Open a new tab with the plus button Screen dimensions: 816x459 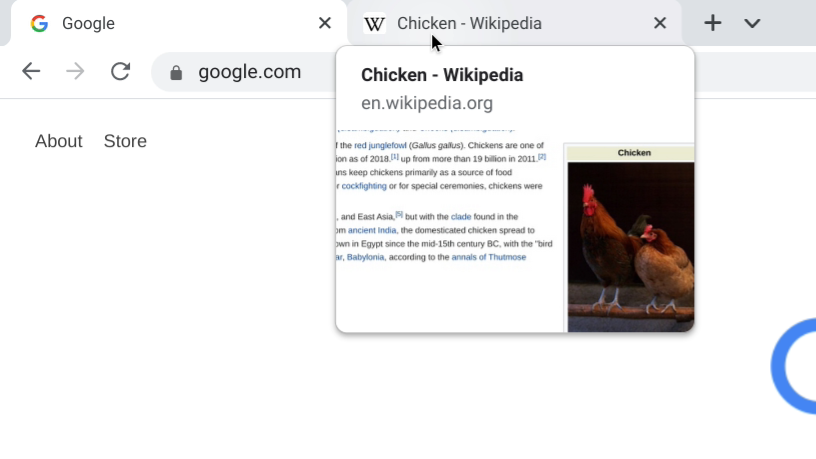pos(712,23)
